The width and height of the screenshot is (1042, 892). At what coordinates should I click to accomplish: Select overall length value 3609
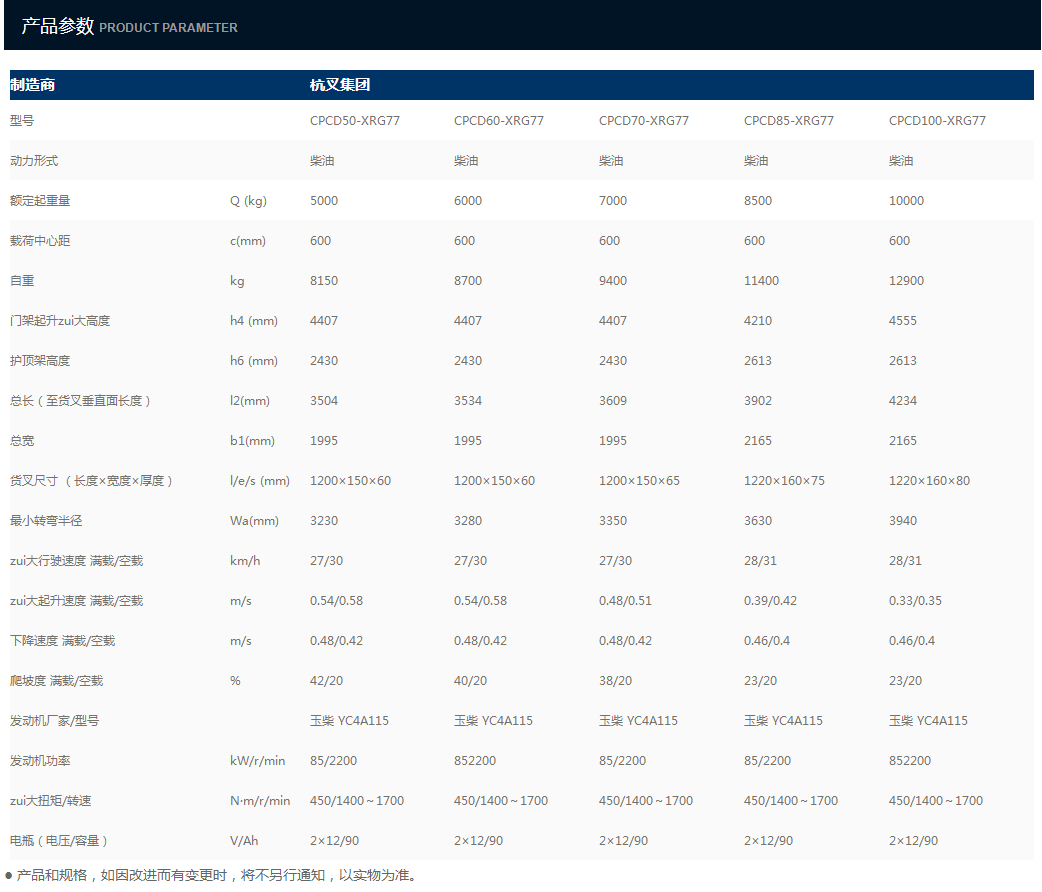(x=613, y=401)
